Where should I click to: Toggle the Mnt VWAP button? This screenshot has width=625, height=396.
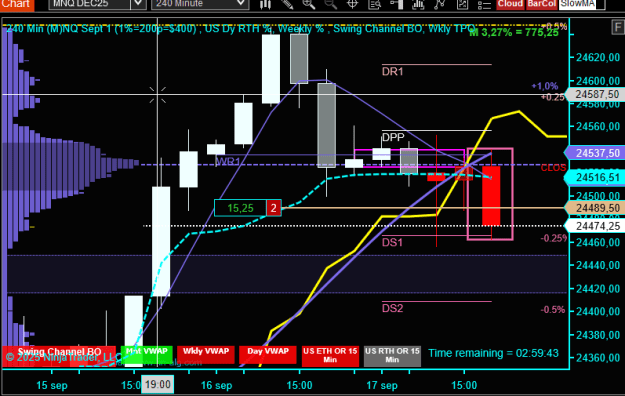coord(147,355)
